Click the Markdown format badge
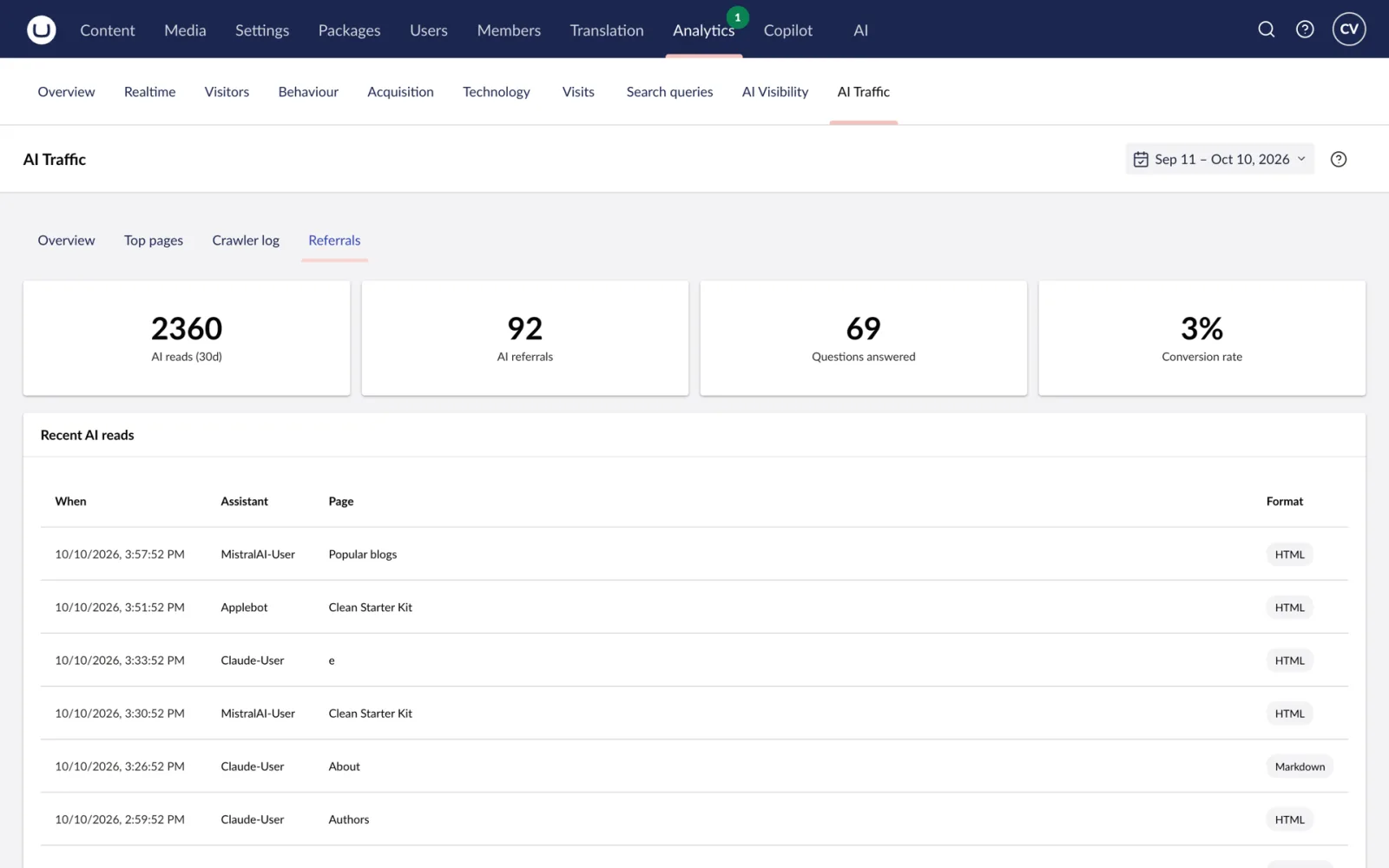The height and width of the screenshot is (868, 1389). point(1300,766)
